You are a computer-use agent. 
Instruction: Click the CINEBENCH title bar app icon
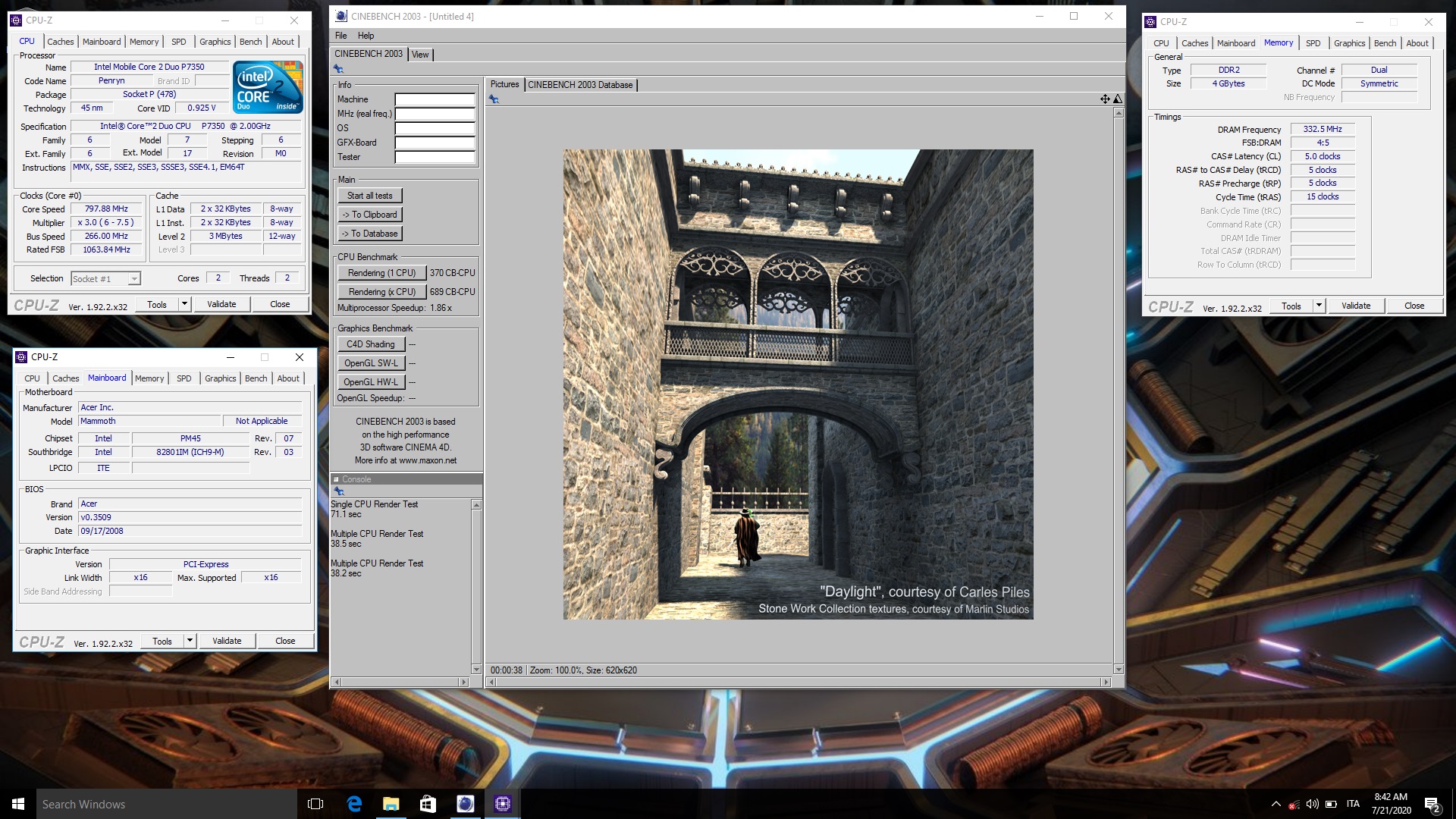click(341, 16)
